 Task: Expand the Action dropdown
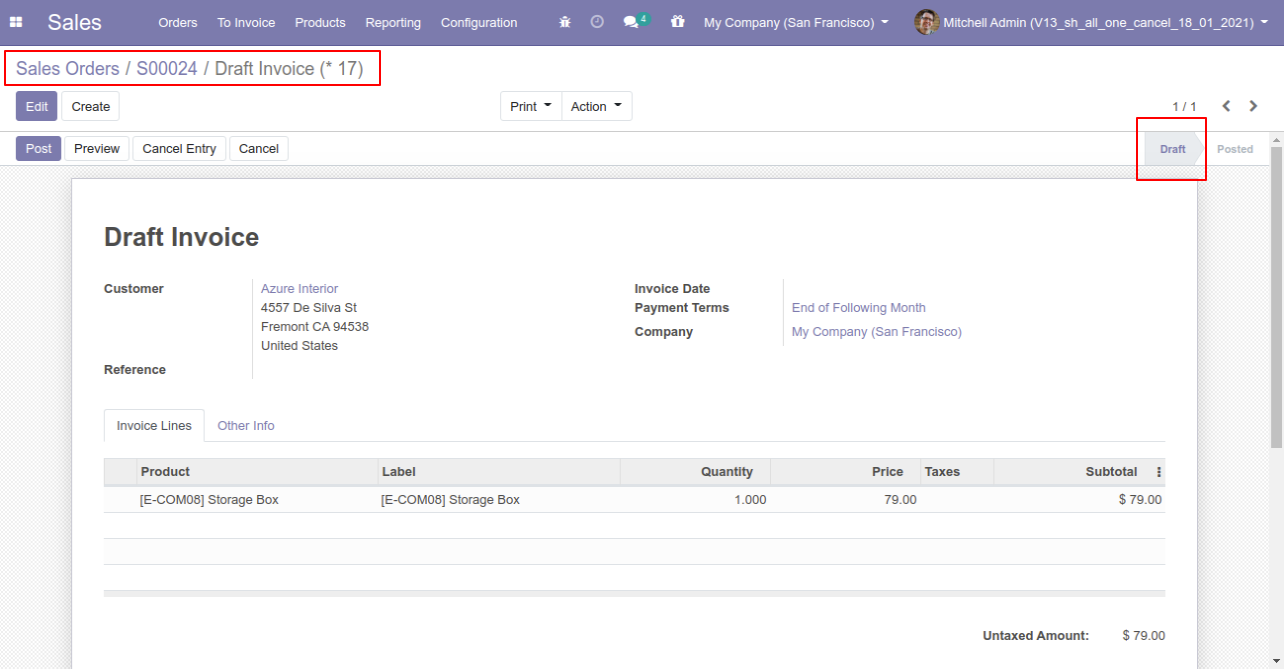tap(596, 106)
